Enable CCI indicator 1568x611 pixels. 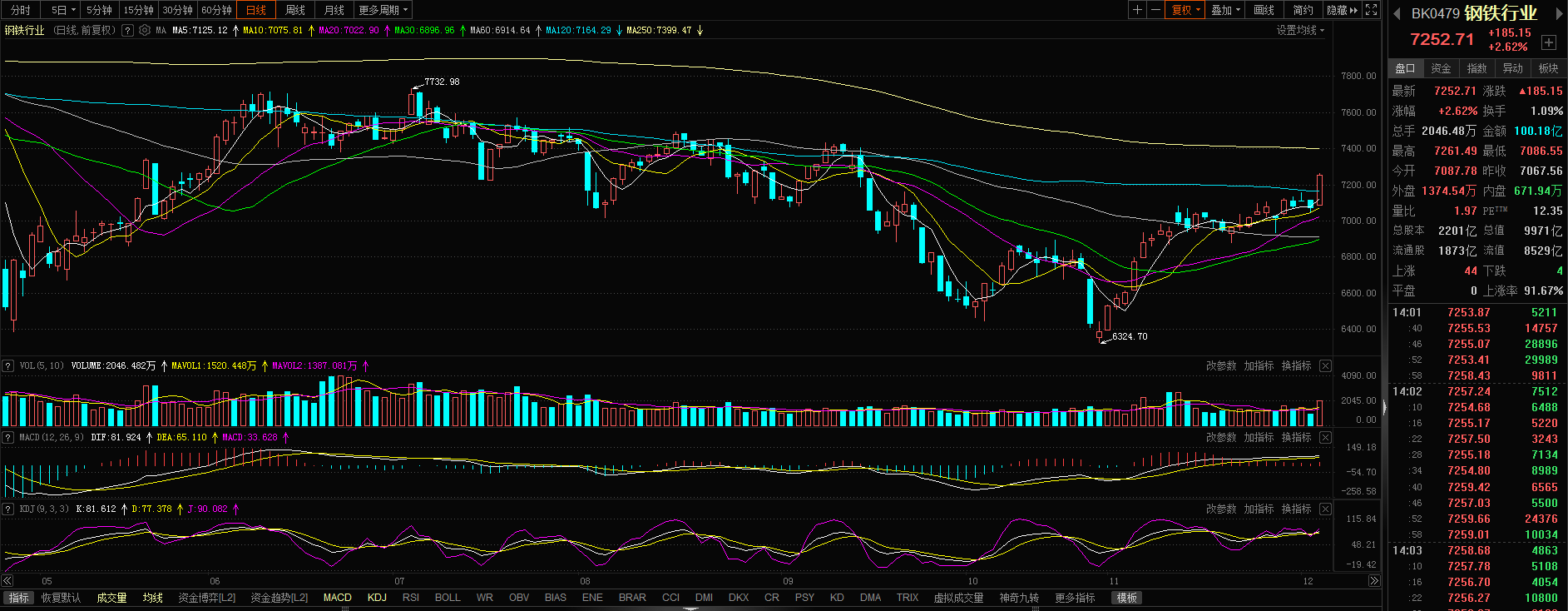(x=670, y=598)
